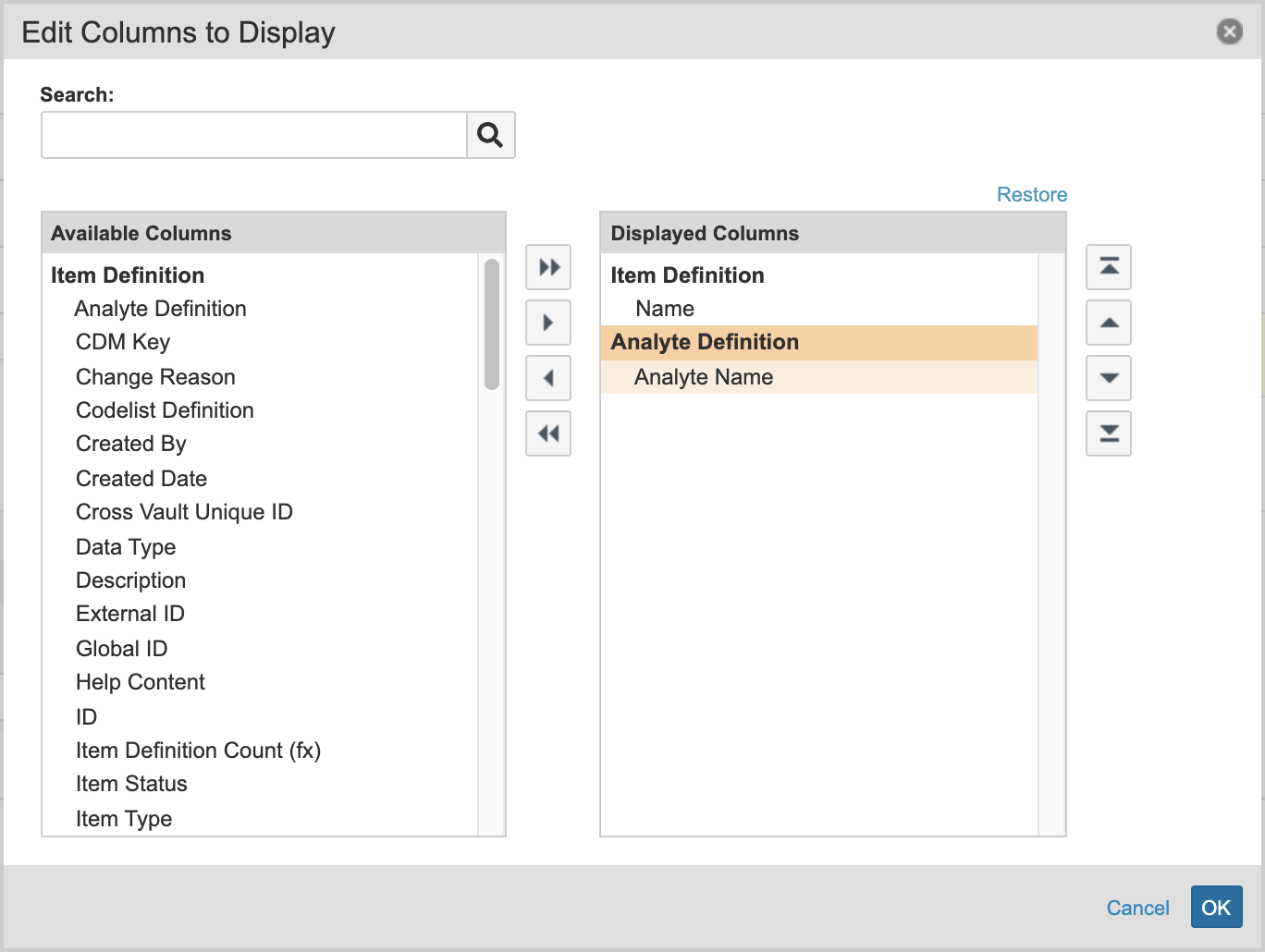Add all columns with double right arrow
Image resolution: width=1265 pixels, height=952 pixels.
548,267
